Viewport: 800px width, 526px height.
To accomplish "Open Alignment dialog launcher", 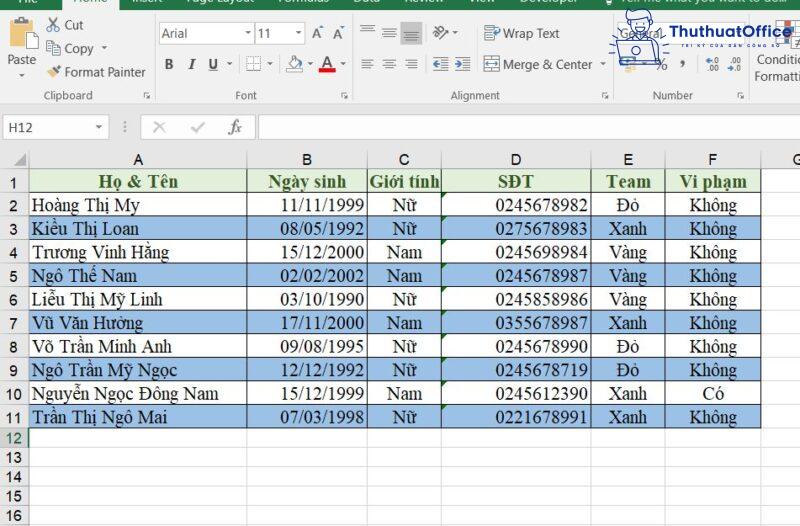I will point(605,95).
